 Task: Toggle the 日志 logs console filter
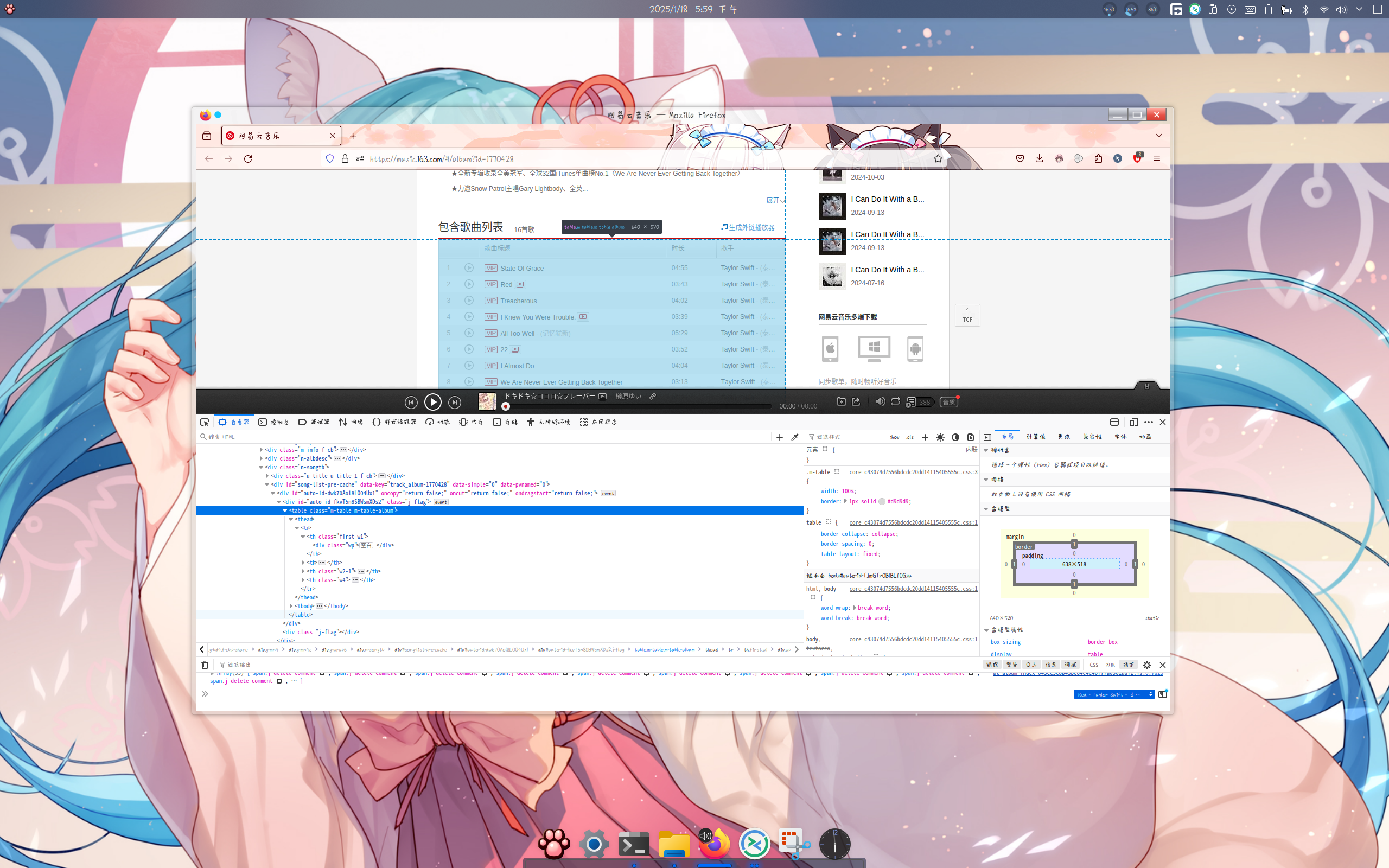tap(1031, 665)
